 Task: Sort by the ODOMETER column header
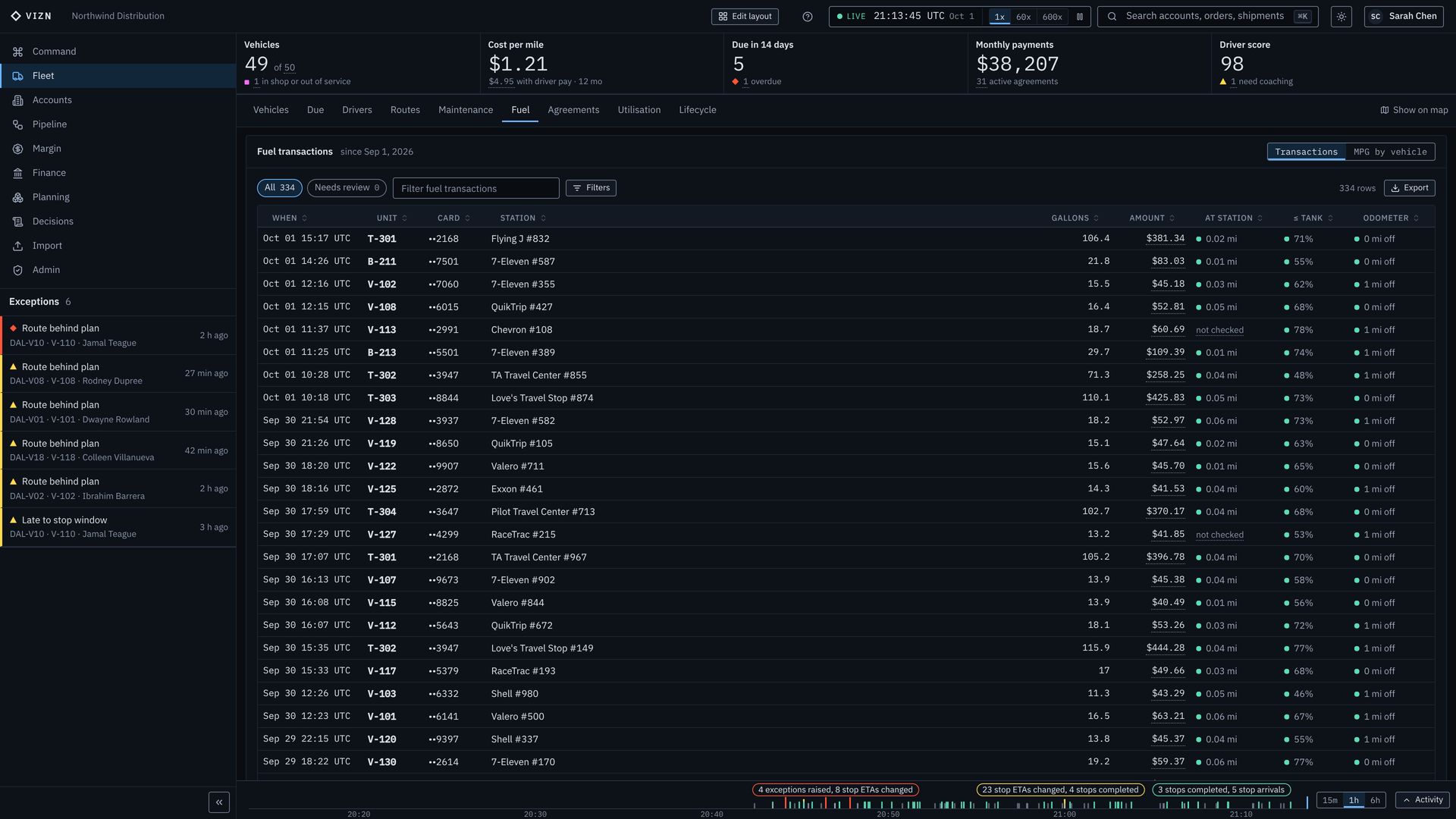pyautogui.click(x=1391, y=218)
